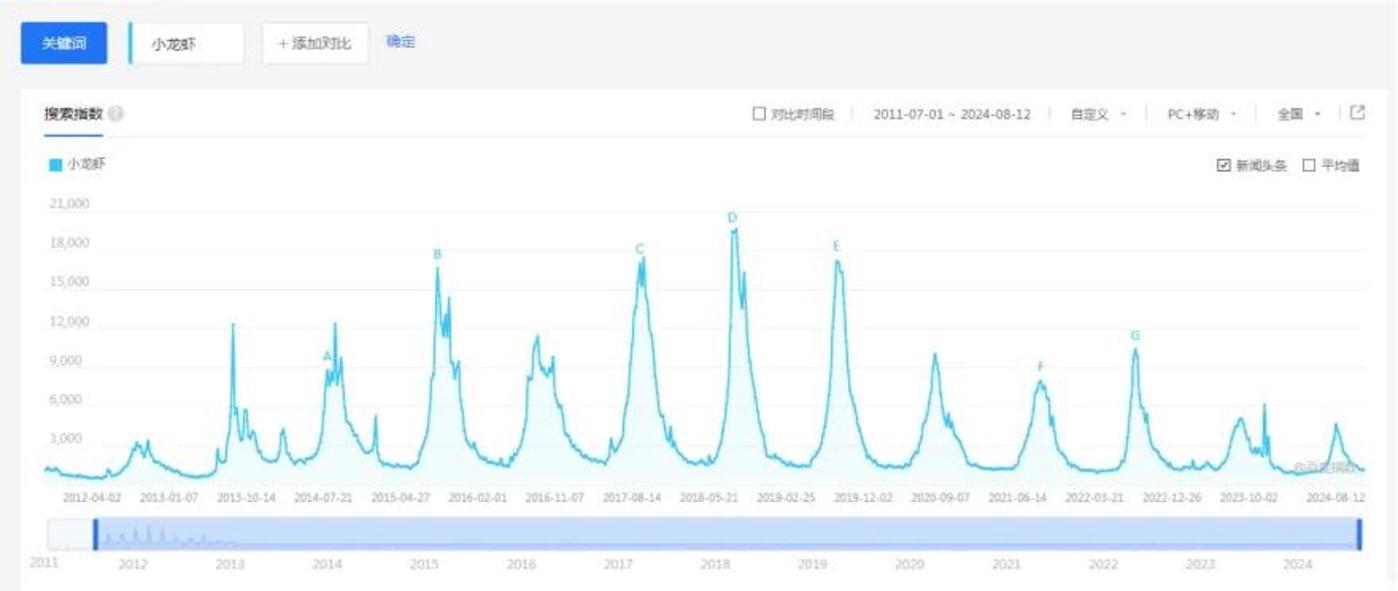
Task: Click the blue 关键词 button
Action: click(x=64, y=44)
